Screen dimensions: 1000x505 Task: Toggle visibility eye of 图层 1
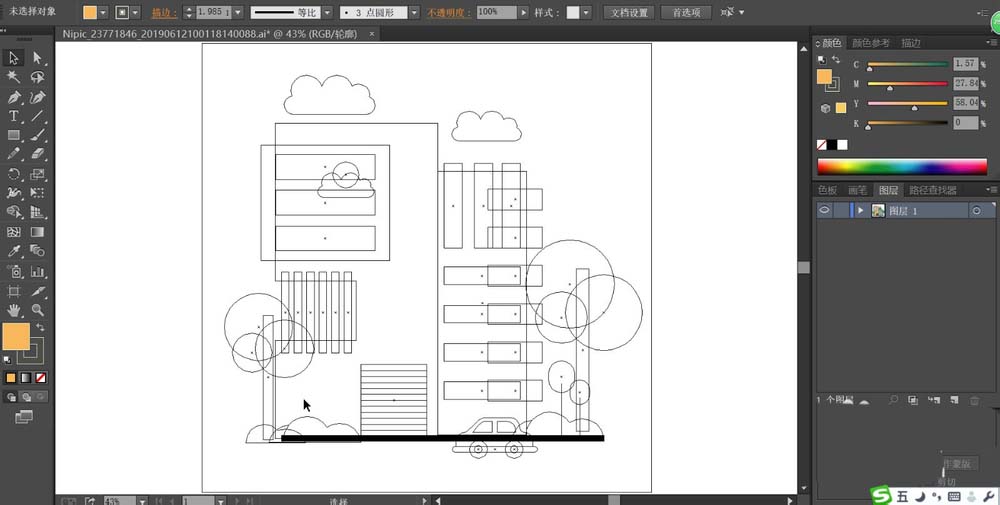(x=825, y=210)
